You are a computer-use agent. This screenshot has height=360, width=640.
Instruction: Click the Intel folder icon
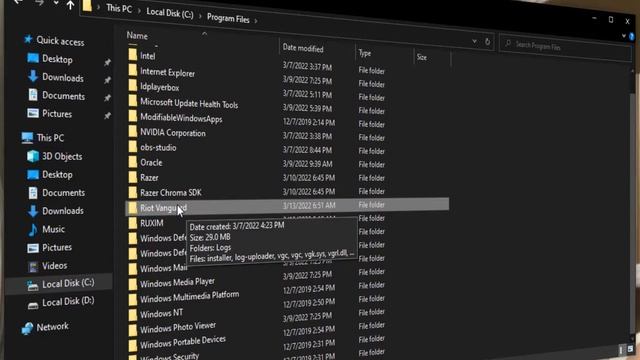(x=133, y=55)
